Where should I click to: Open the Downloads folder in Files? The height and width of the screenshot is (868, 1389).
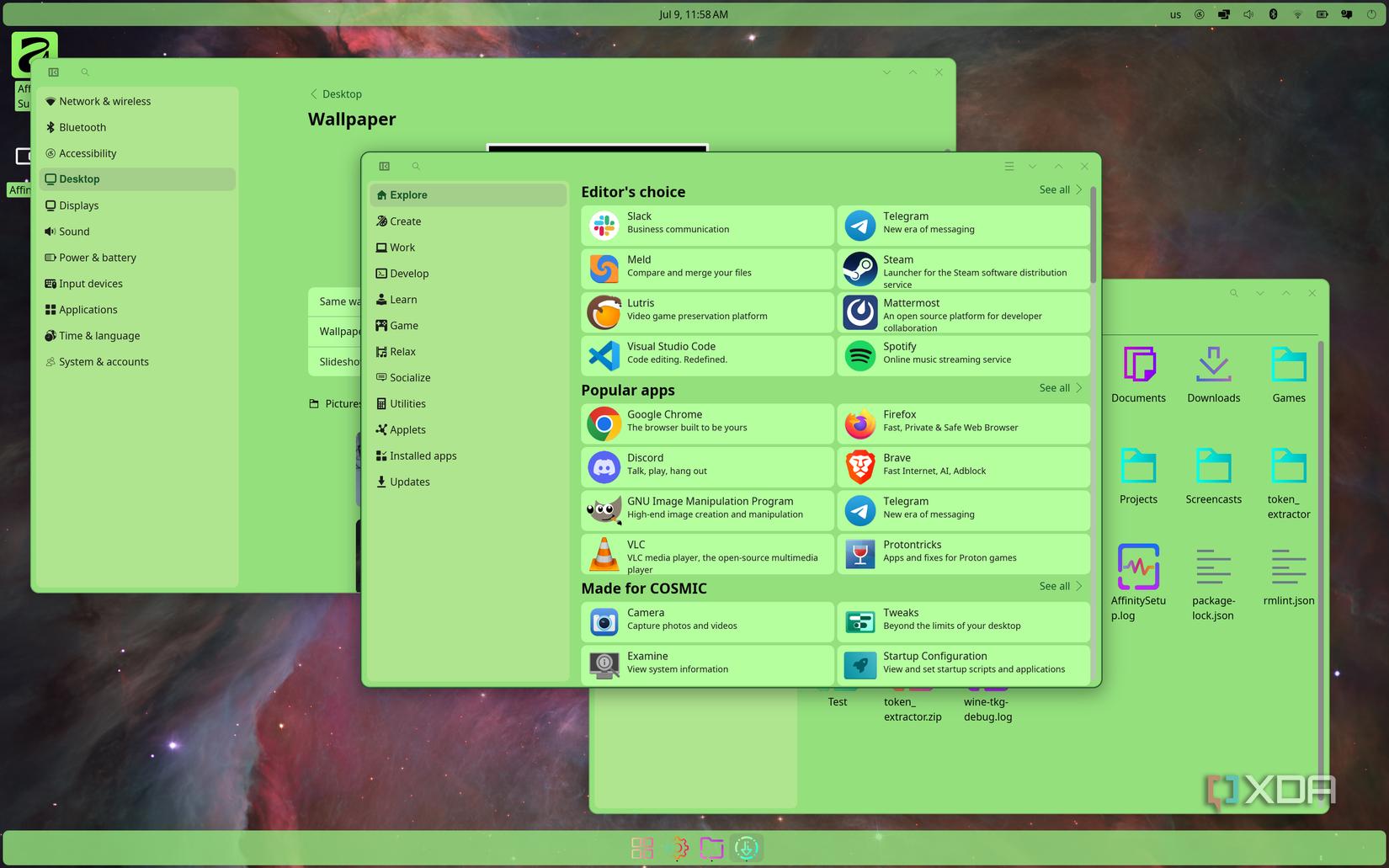[x=1213, y=375]
